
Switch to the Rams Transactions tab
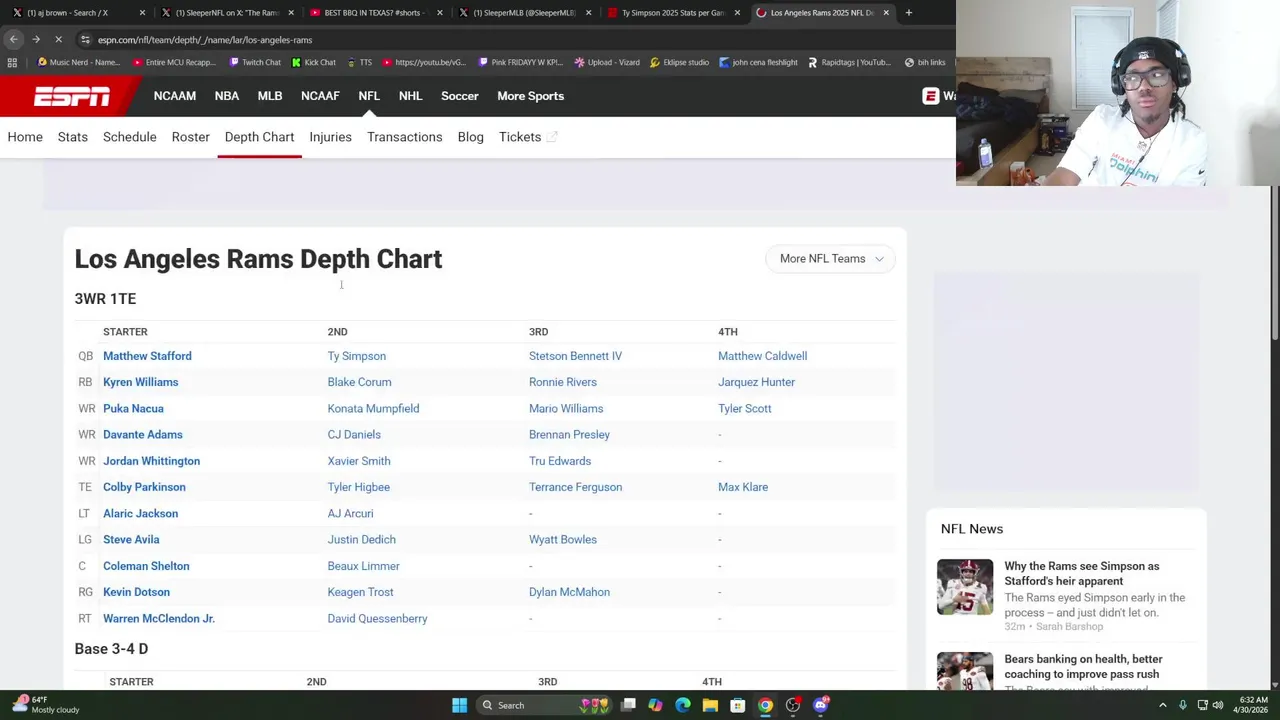(x=404, y=137)
